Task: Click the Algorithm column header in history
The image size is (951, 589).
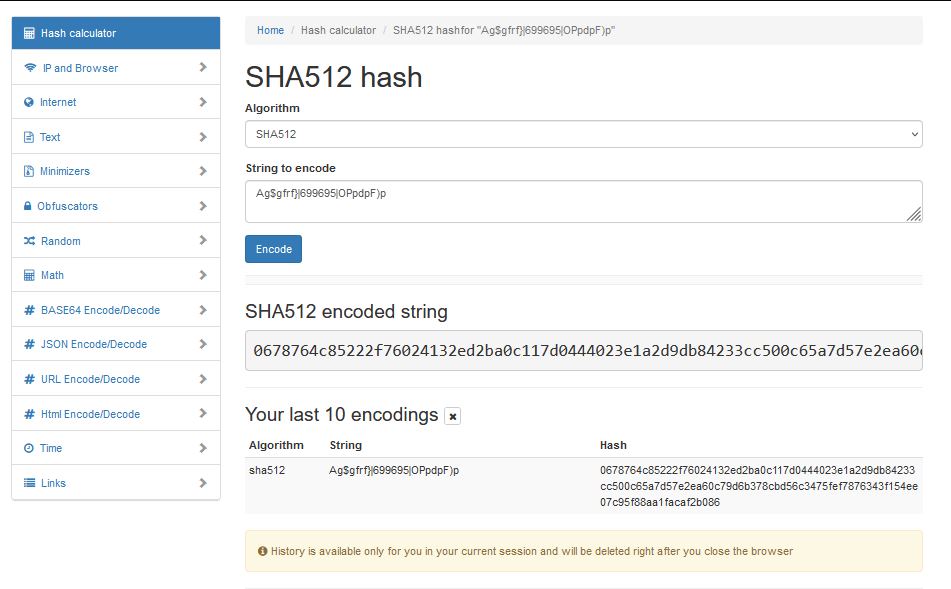Action: click(x=276, y=445)
